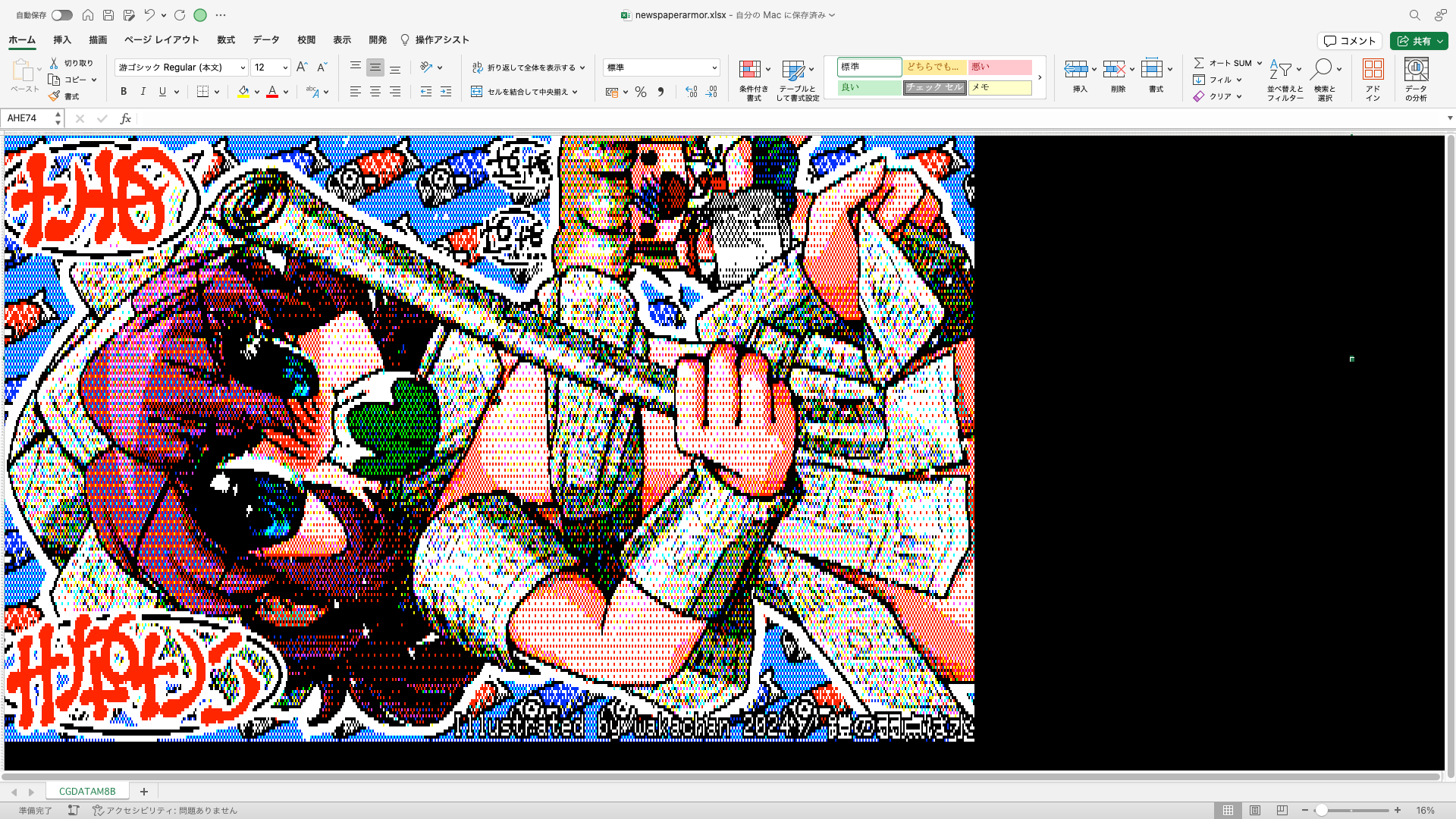Screen dimensions: 1456x819
Task: Open the more commands ellipsis in title bar
Action: tap(221, 15)
